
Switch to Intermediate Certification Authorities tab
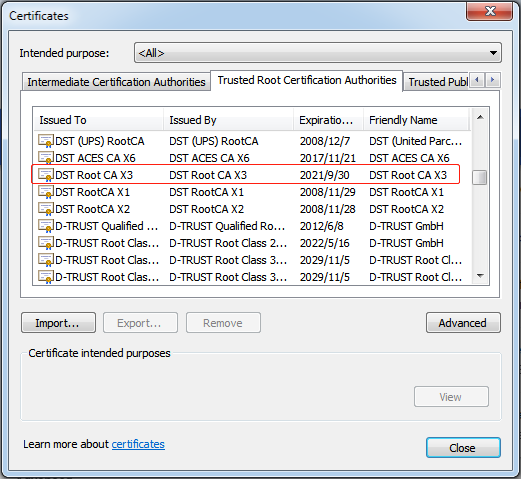(116, 82)
